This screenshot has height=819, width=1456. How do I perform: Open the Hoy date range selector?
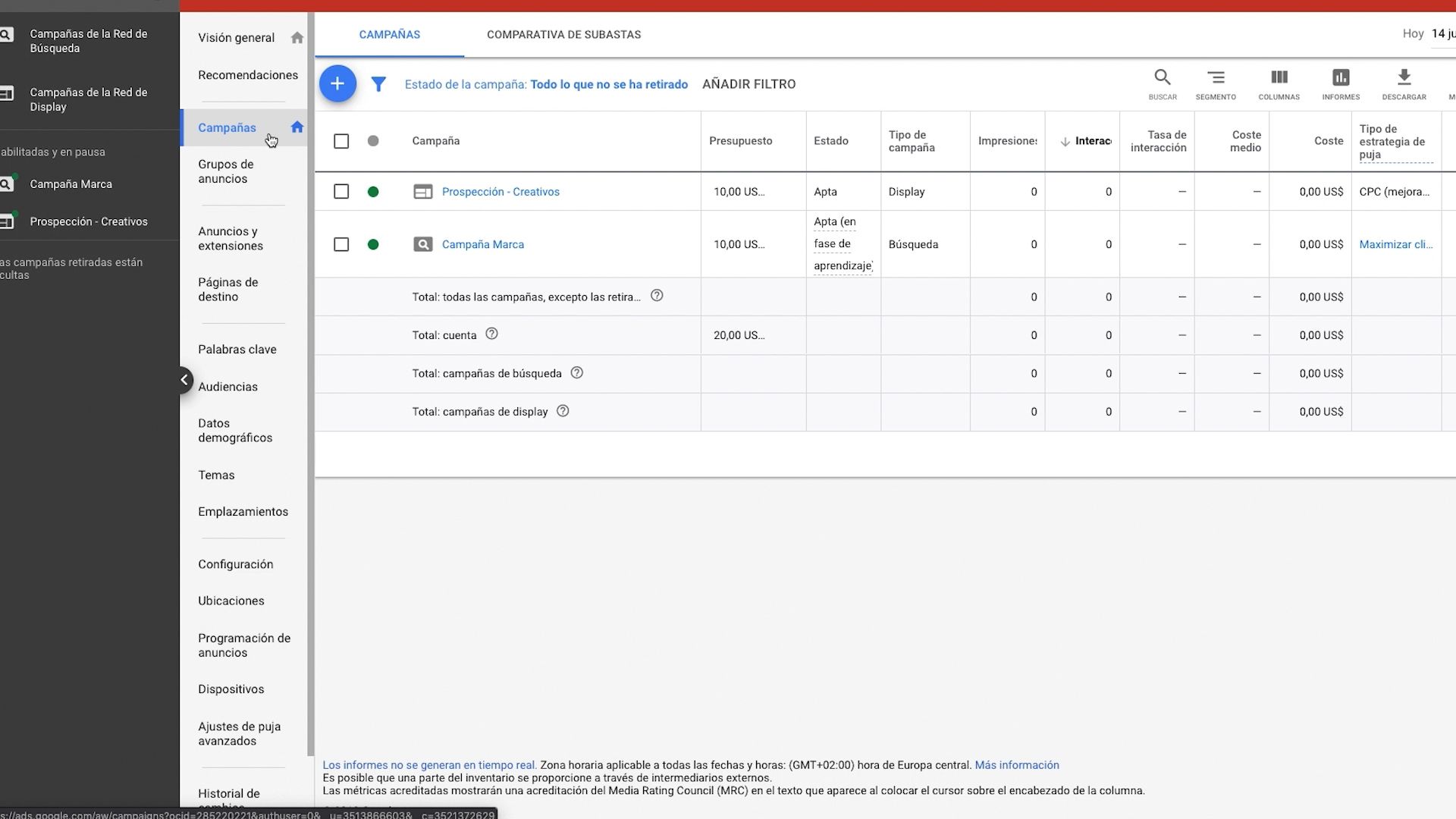pos(1429,34)
